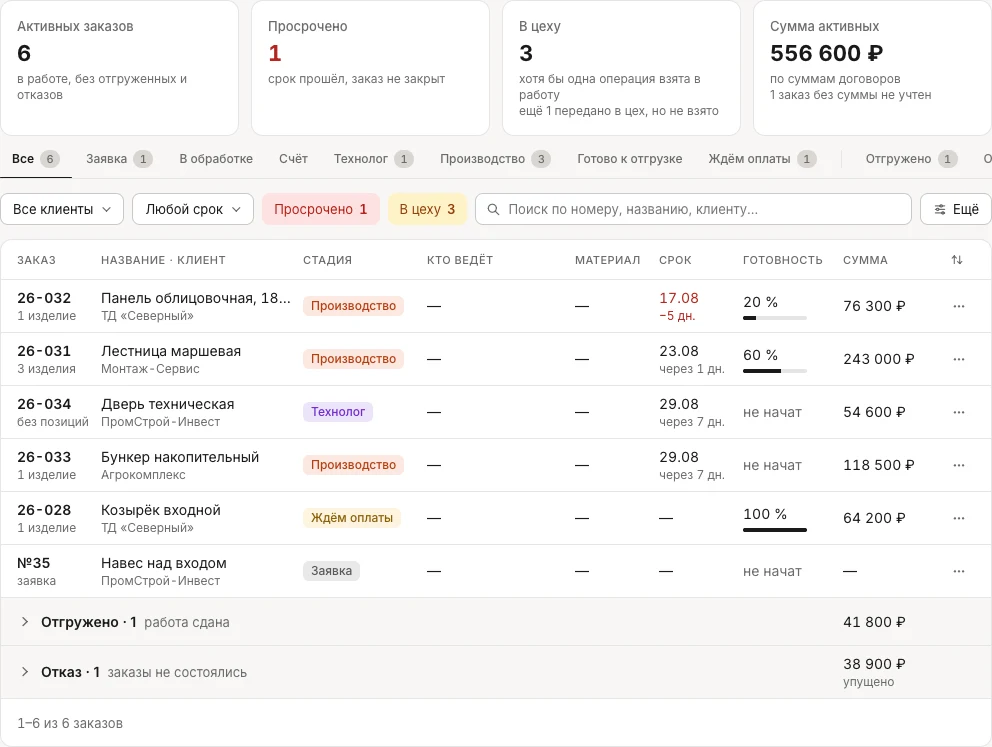Click the sum 243 000 ₽
Image resolution: width=992 pixels, height=747 pixels.
pos(879,359)
